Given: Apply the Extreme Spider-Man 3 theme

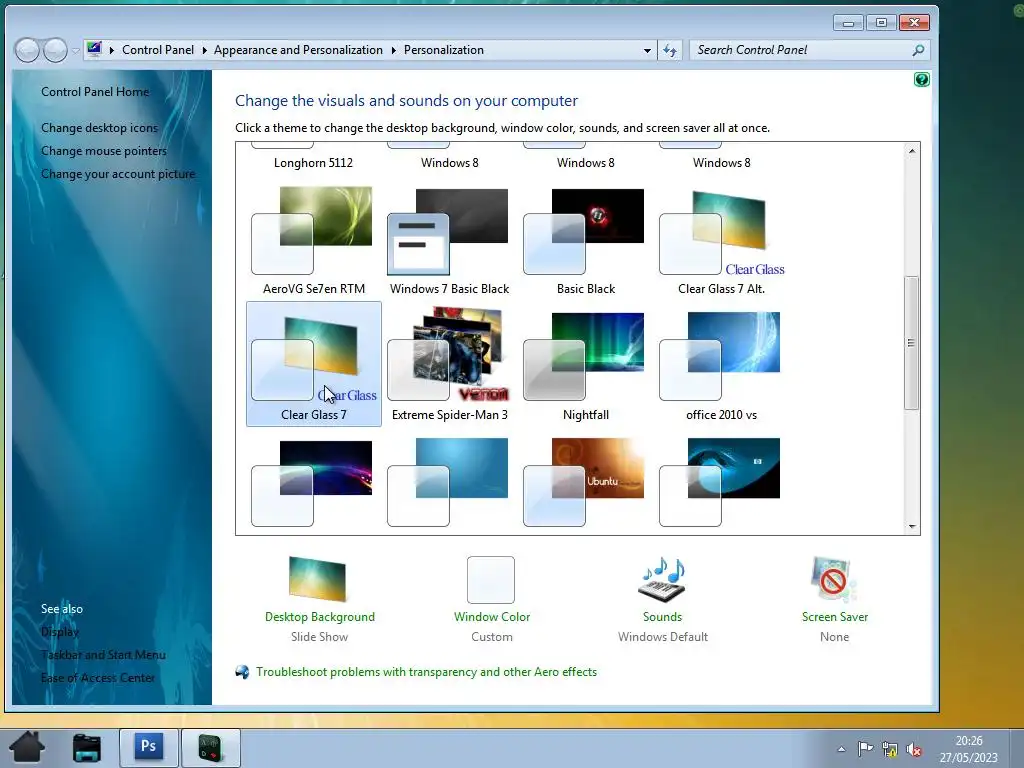Looking at the screenshot, I should (x=449, y=364).
